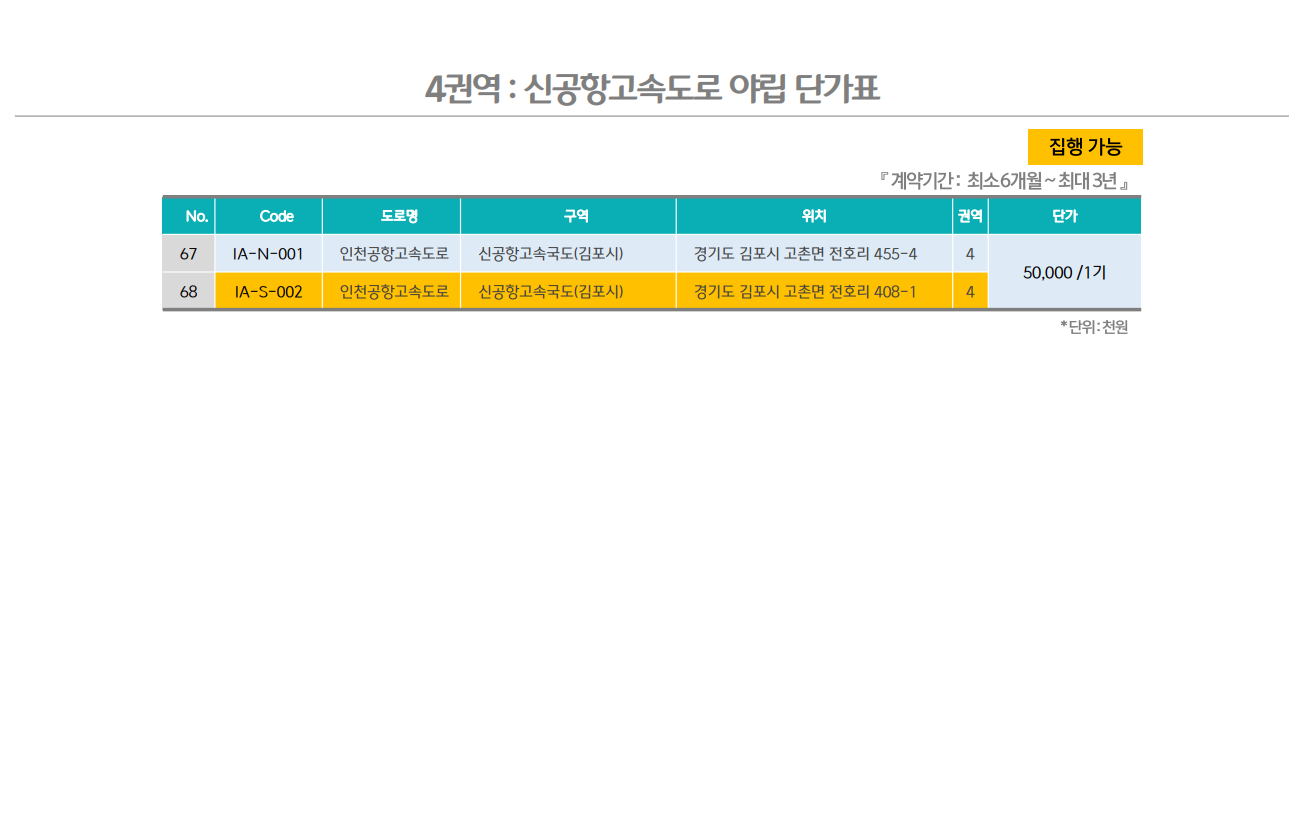
Task: Select code cell IA-S-002
Action: (x=269, y=291)
